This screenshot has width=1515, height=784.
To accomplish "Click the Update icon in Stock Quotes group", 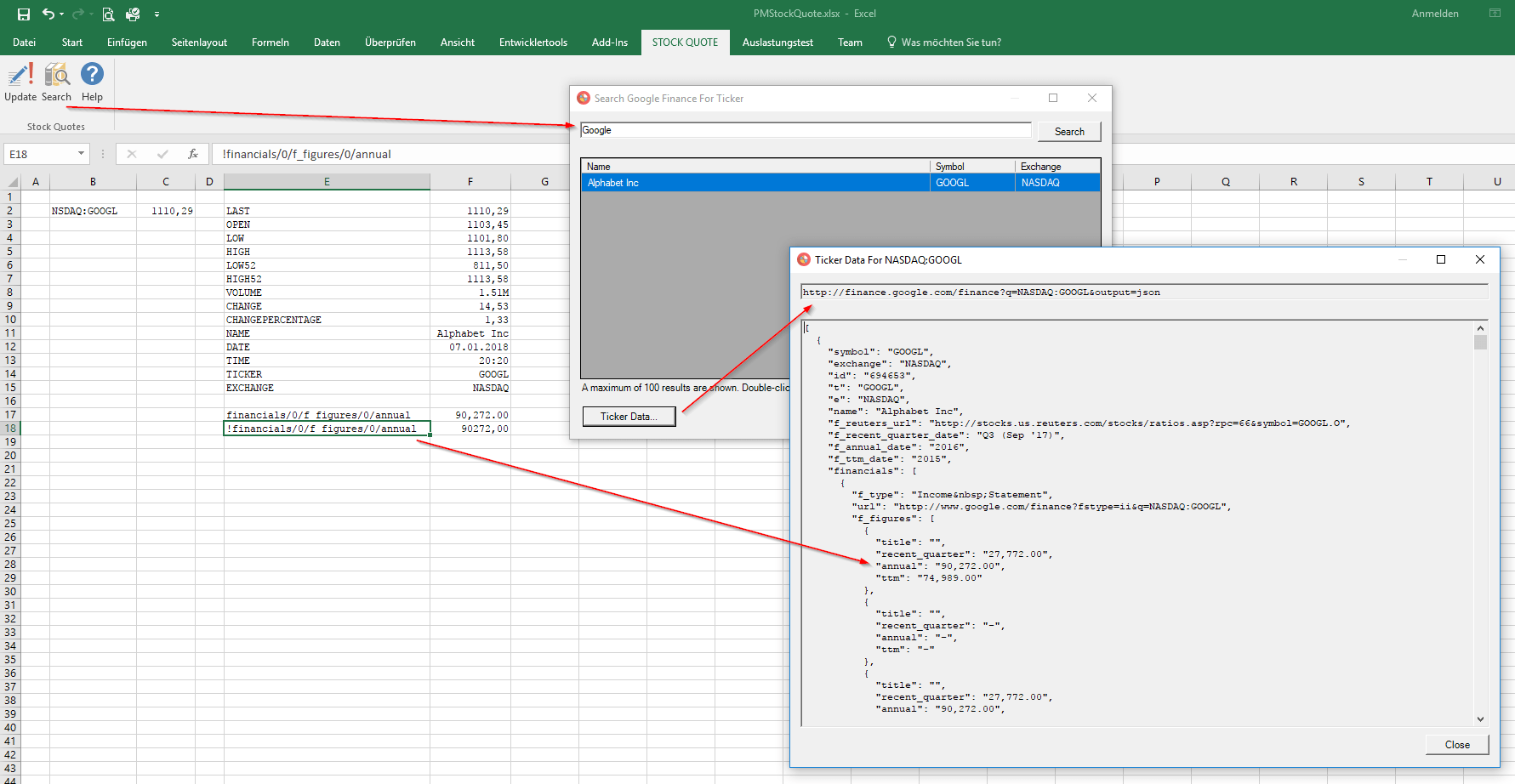I will click(19, 81).
